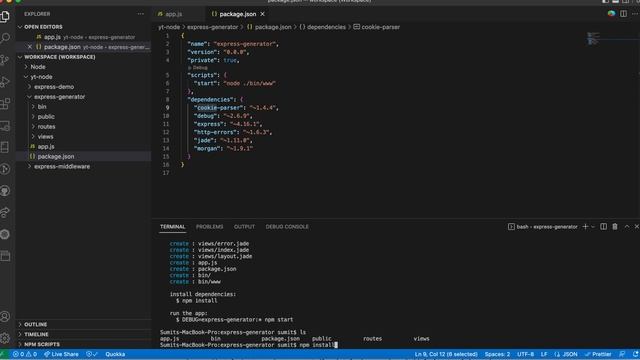The image size is (640, 360).
Task: Expand the TIMELINE section
Action: point(36,334)
